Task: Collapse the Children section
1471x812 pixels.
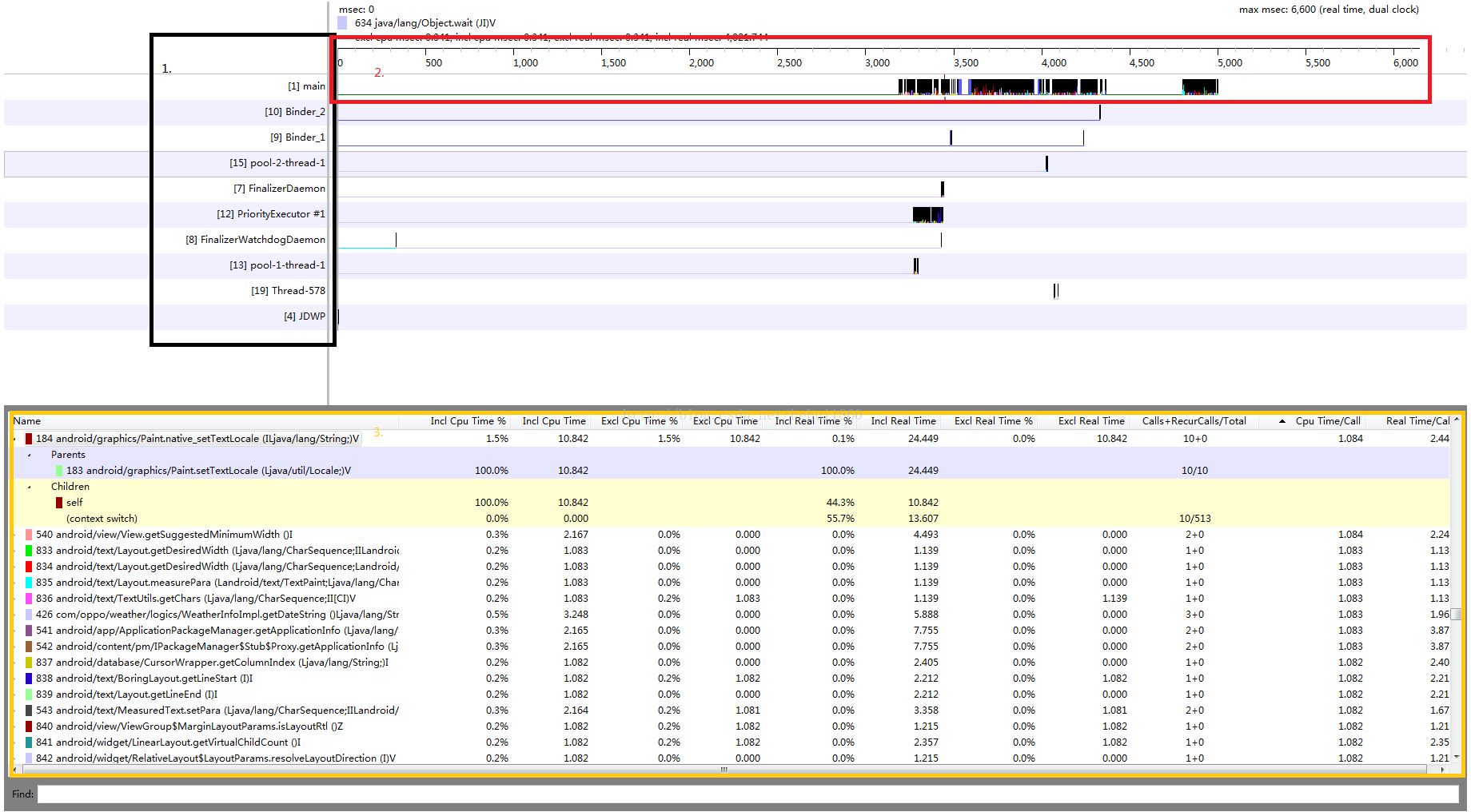Action: tap(30, 487)
